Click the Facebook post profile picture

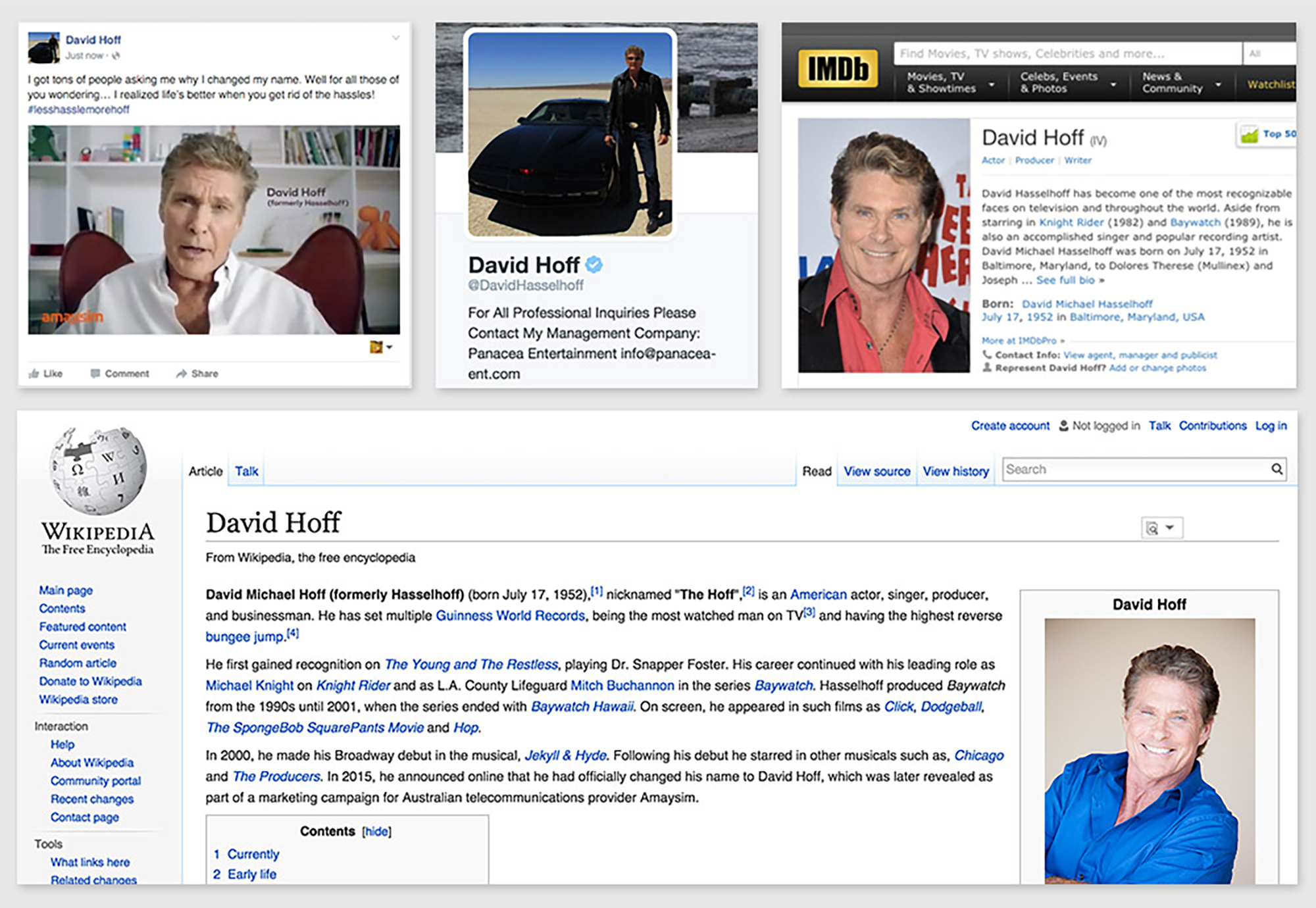coord(44,47)
